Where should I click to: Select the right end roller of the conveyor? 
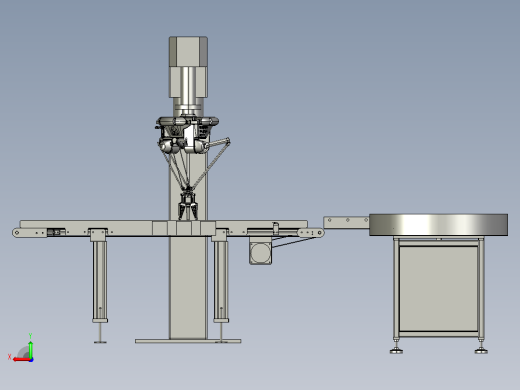[320, 232]
